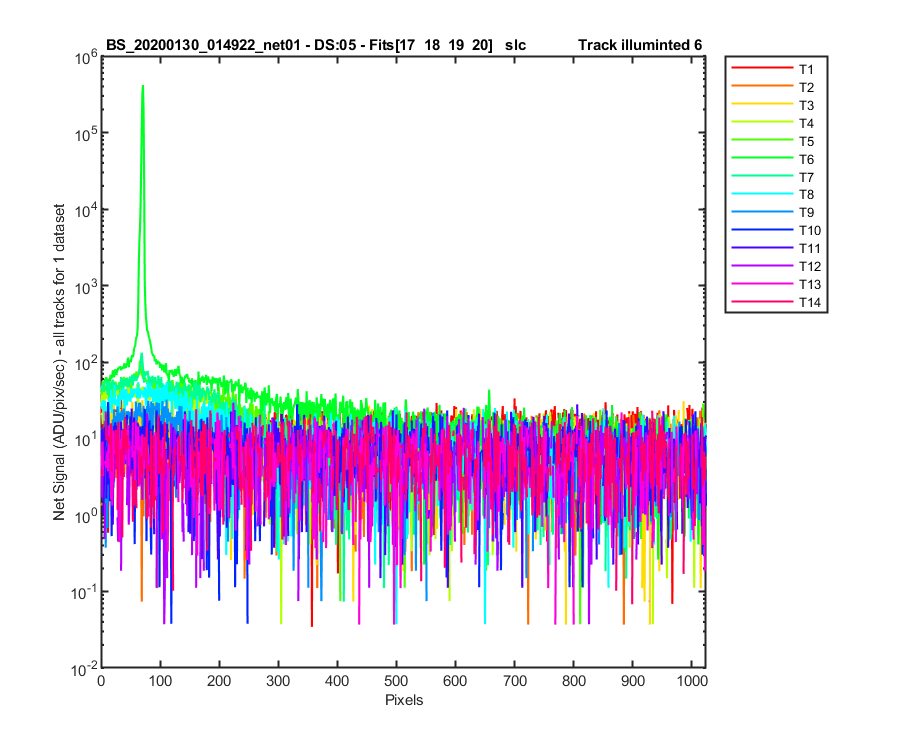Select the T12 legend entry
The height and width of the screenshot is (750, 900).
pos(776,266)
